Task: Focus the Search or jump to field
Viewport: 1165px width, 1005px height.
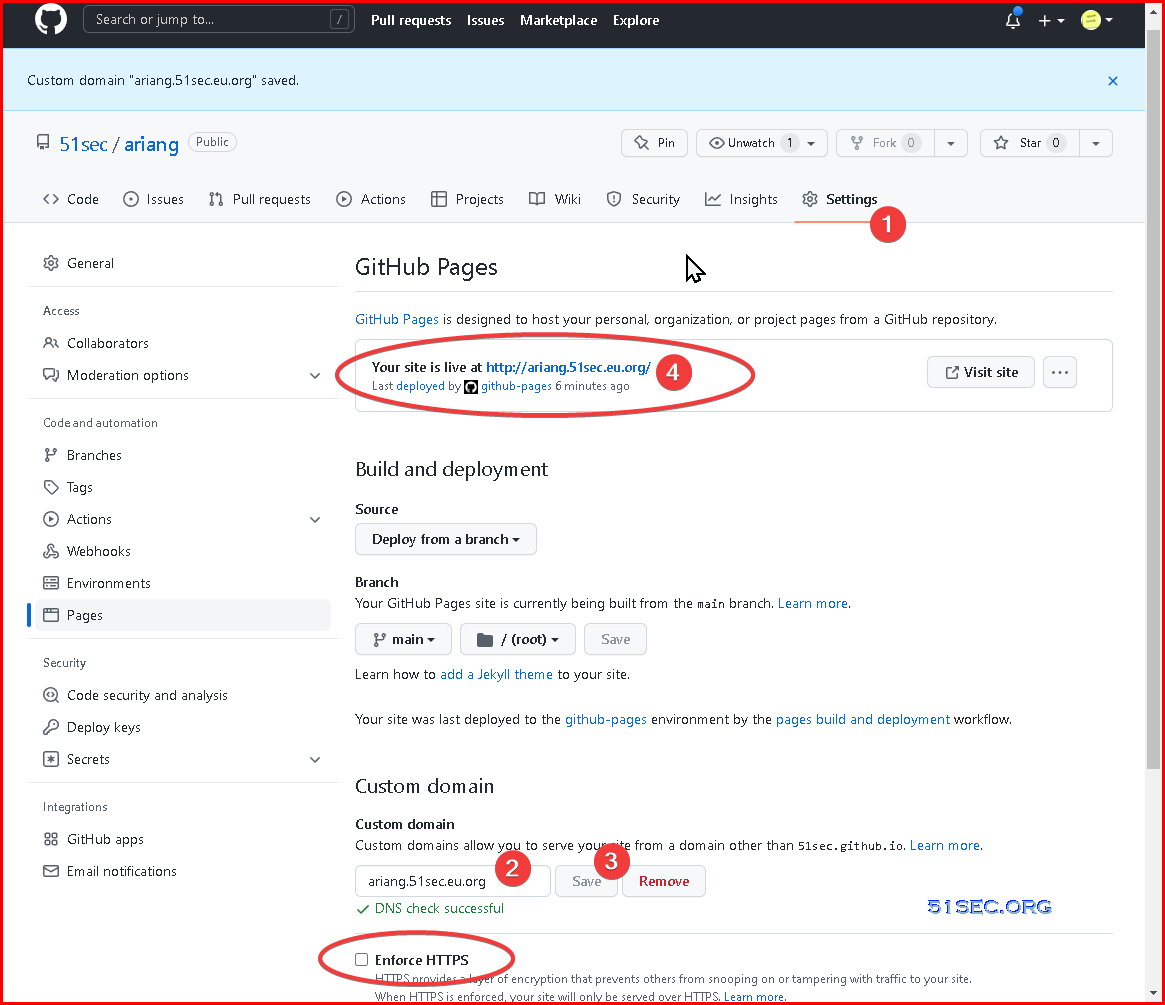Action: 219,19
